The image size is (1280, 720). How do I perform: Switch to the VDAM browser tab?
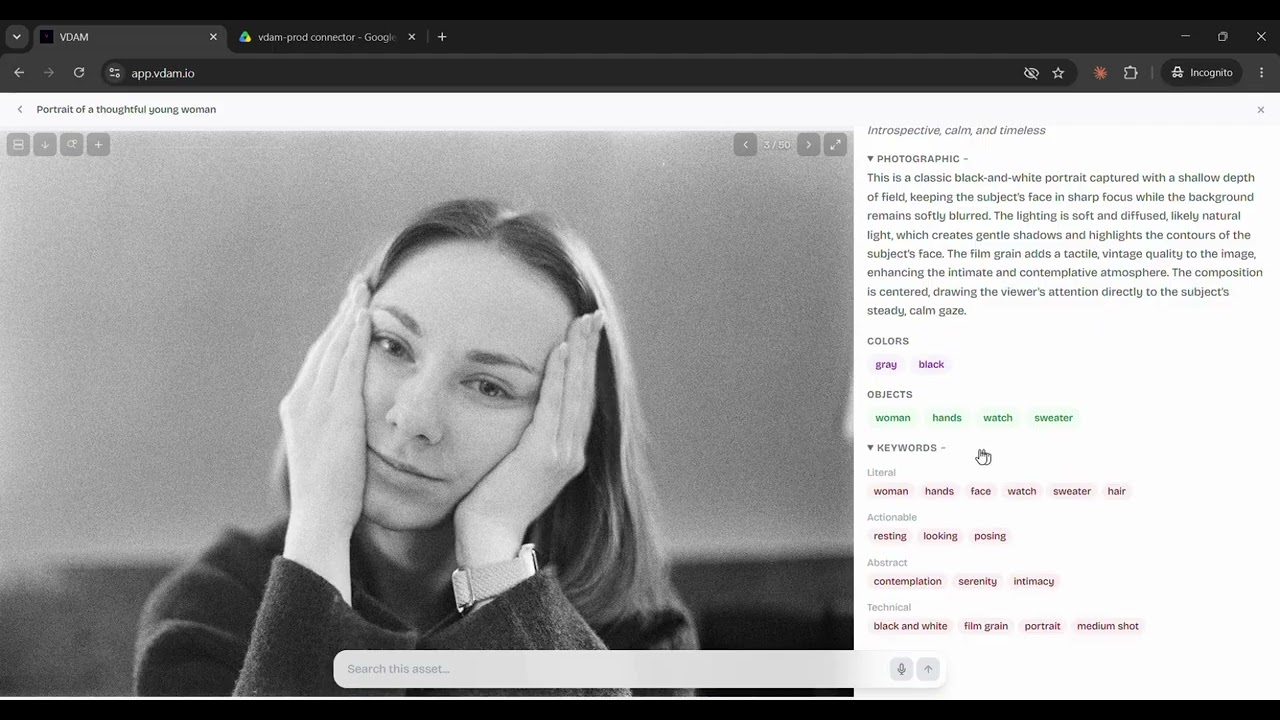click(x=128, y=37)
